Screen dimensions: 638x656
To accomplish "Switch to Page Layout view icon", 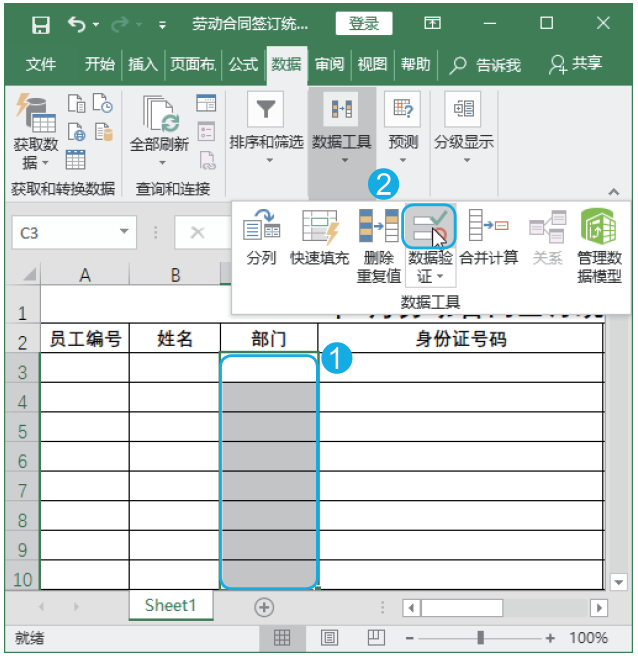I will [330, 638].
